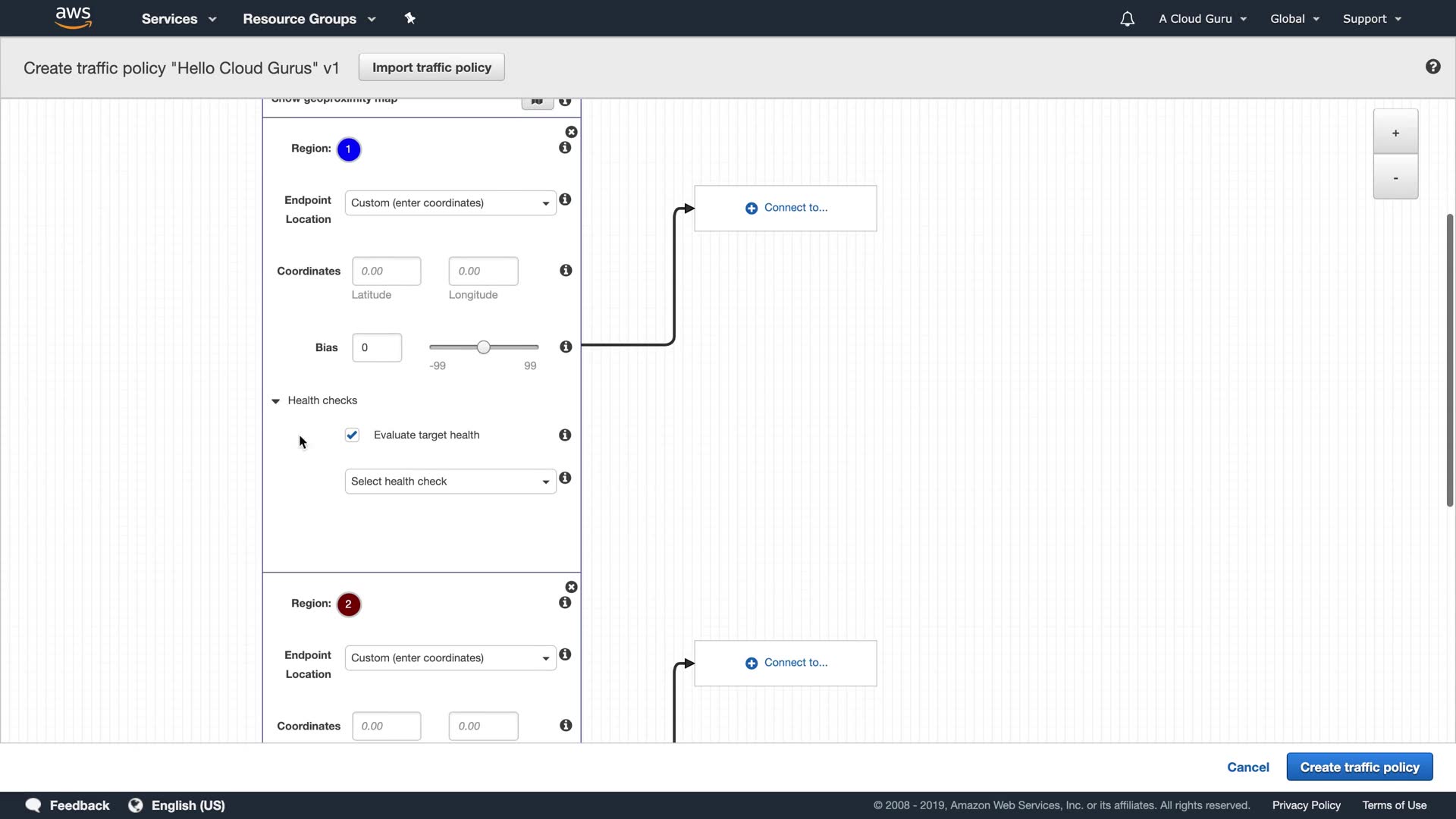1456x819 pixels.
Task: Click the Bias slider handle
Action: [x=483, y=347]
